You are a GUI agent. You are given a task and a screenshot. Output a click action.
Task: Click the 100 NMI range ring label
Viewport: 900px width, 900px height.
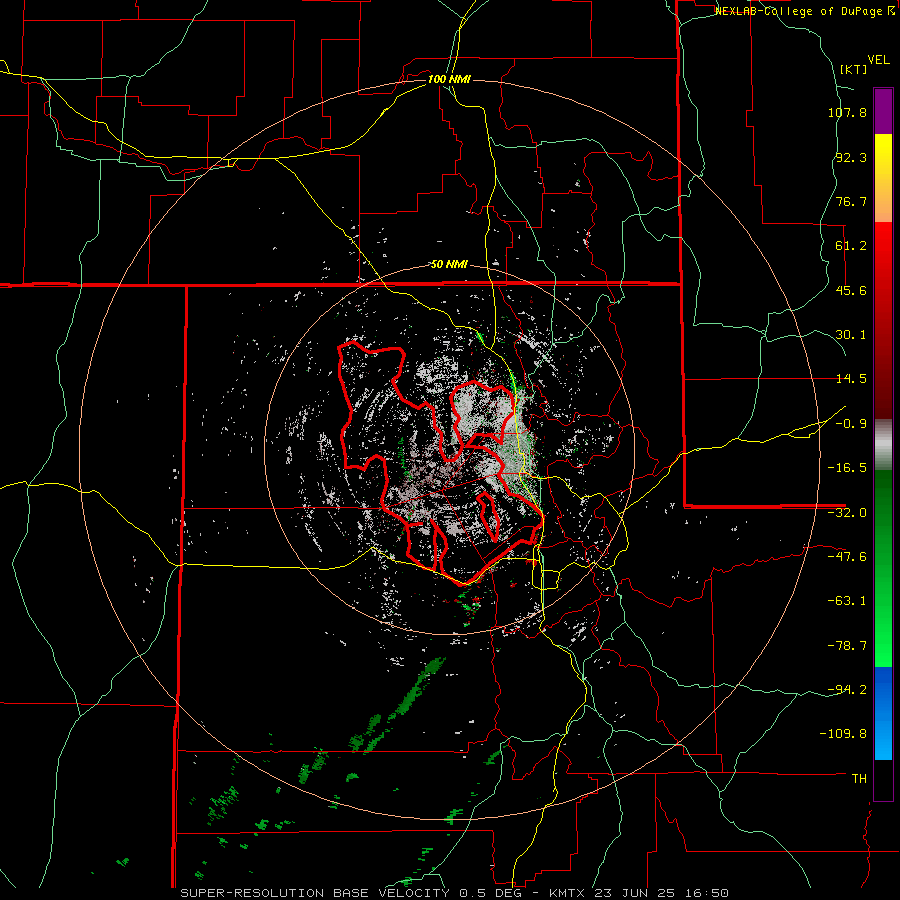pyautogui.click(x=449, y=79)
